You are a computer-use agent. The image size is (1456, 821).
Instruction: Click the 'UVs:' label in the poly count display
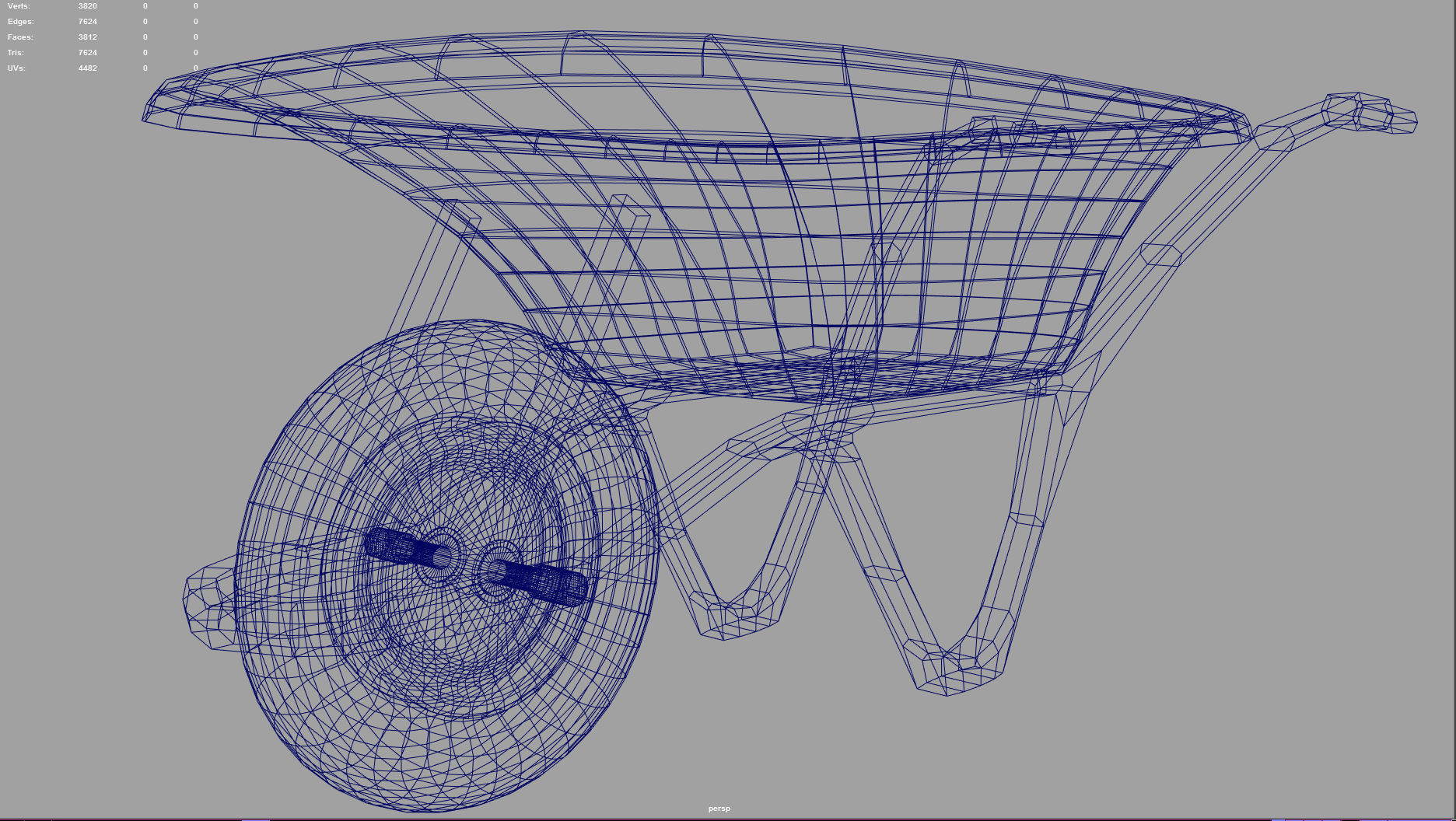pyautogui.click(x=16, y=68)
